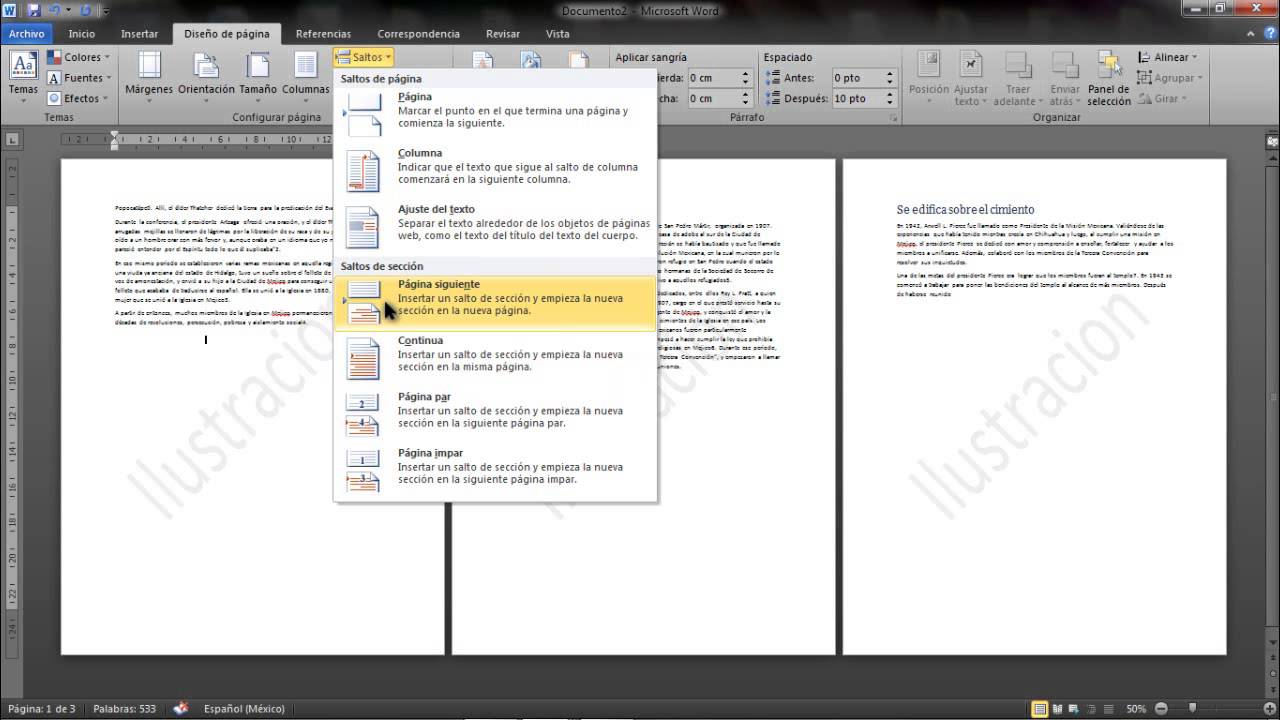This screenshot has width=1280, height=720.
Task: Expand the Fuentes theme dropdown
Action: pos(79,78)
